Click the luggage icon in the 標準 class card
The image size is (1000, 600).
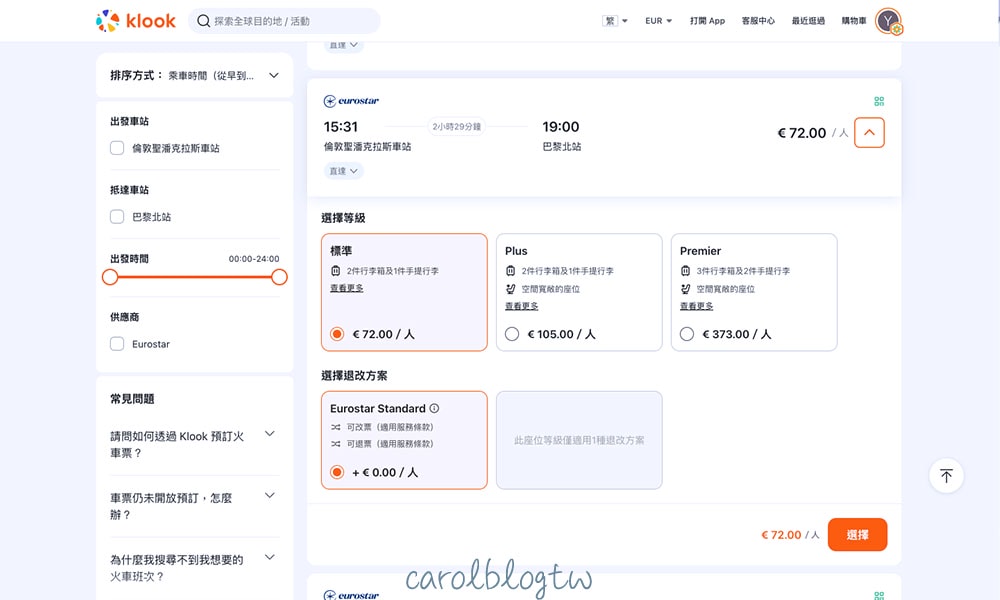tap(335, 271)
